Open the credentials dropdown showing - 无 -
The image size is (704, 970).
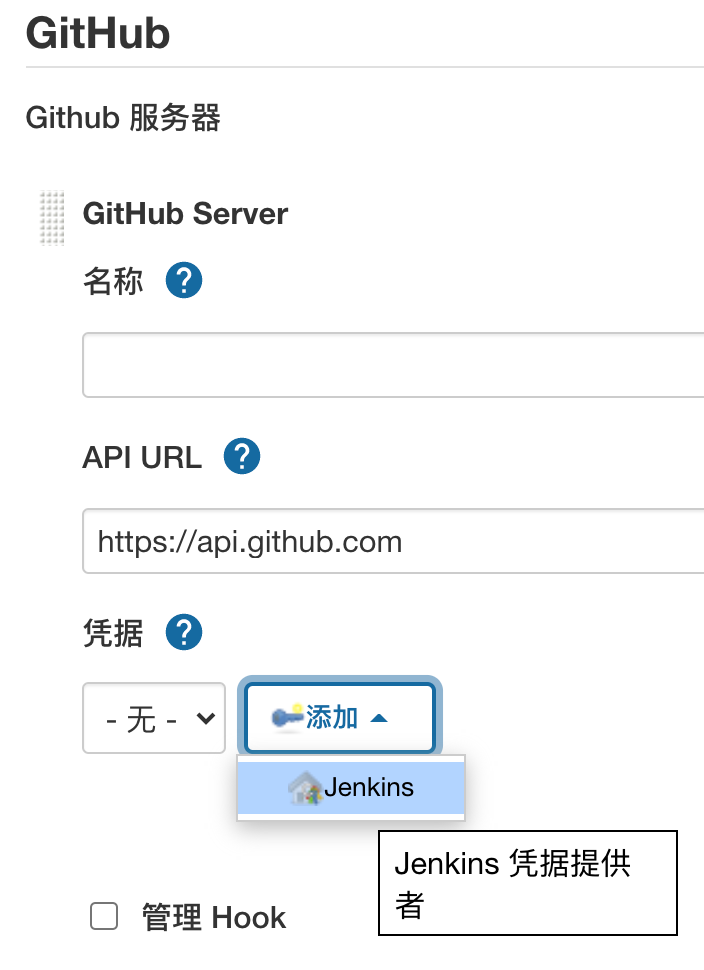pyautogui.click(x=153, y=717)
